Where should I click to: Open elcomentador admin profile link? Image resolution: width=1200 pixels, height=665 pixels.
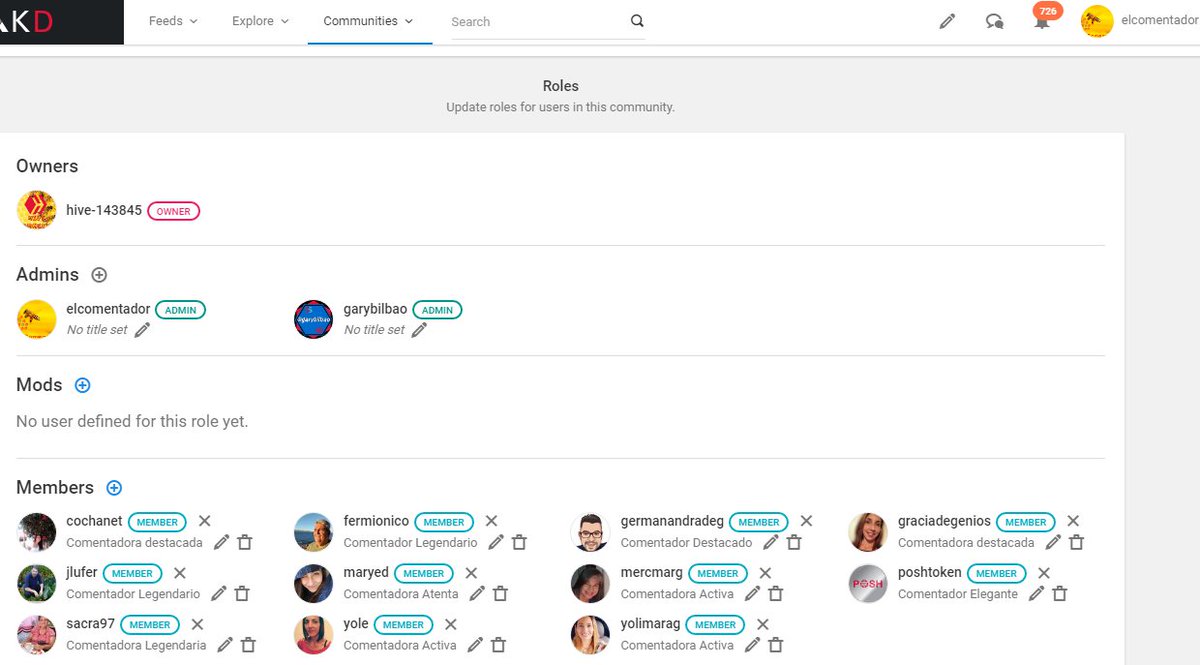(x=108, y=309)
